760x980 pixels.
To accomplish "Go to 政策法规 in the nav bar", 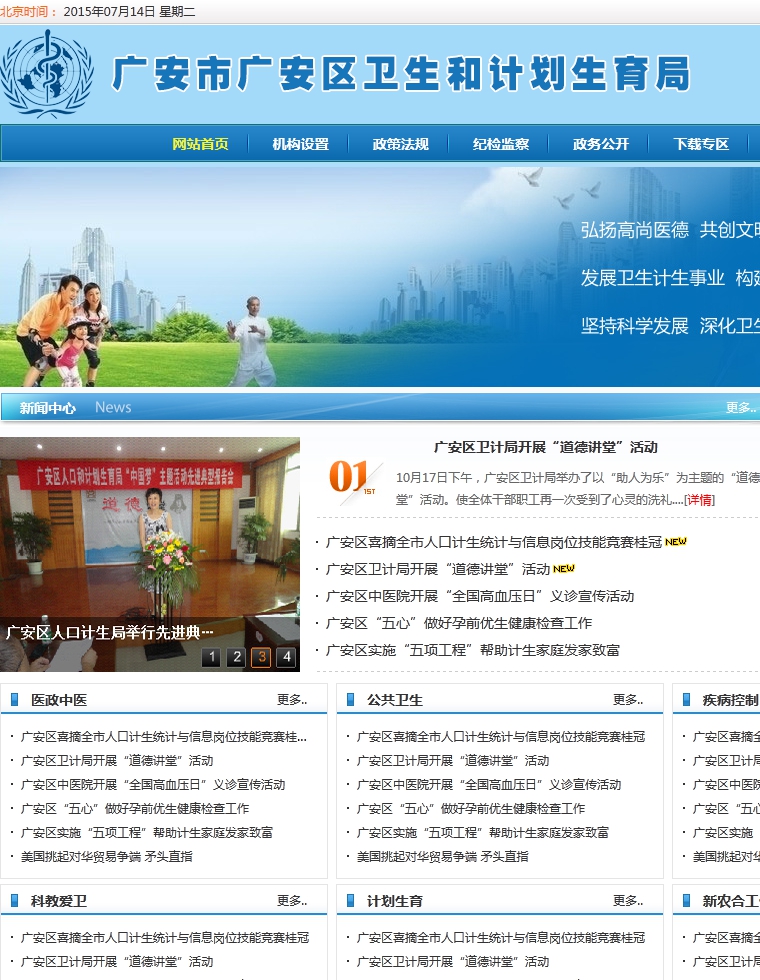I will 400,144.
